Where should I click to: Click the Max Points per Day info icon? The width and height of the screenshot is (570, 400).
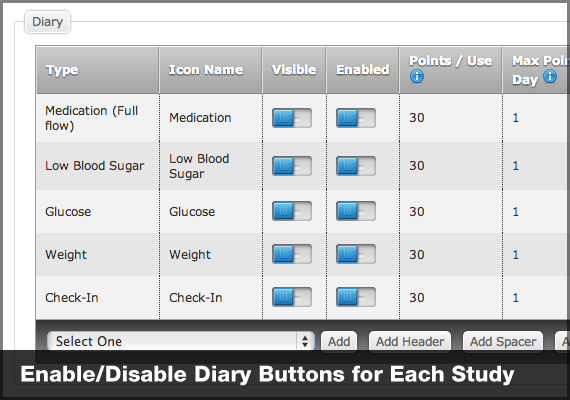click(x=550, y=76)
